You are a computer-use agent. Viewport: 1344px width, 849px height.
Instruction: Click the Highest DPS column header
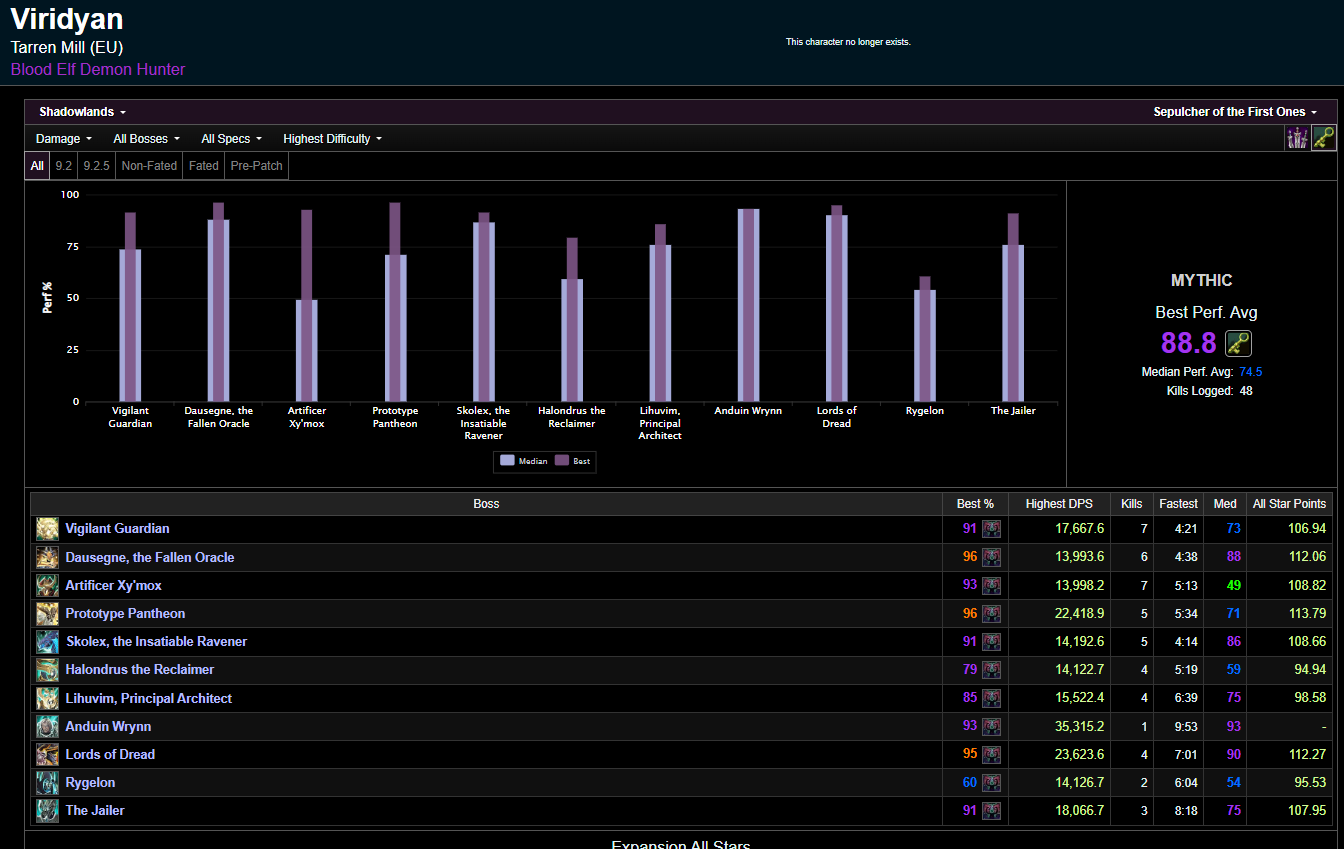click(1059, 504)
